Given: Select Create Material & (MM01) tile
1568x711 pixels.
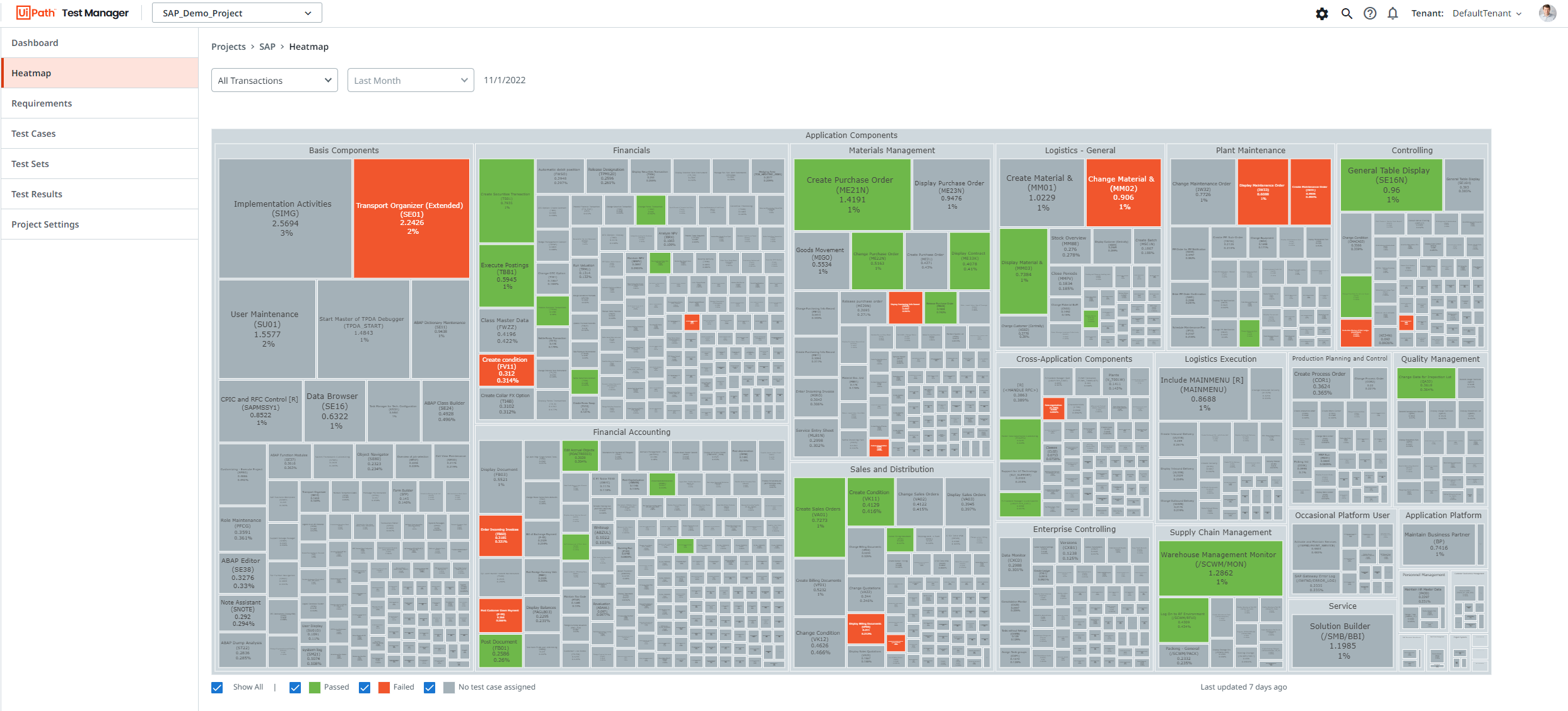Looking at the screenshot, I should [1041, 192].
